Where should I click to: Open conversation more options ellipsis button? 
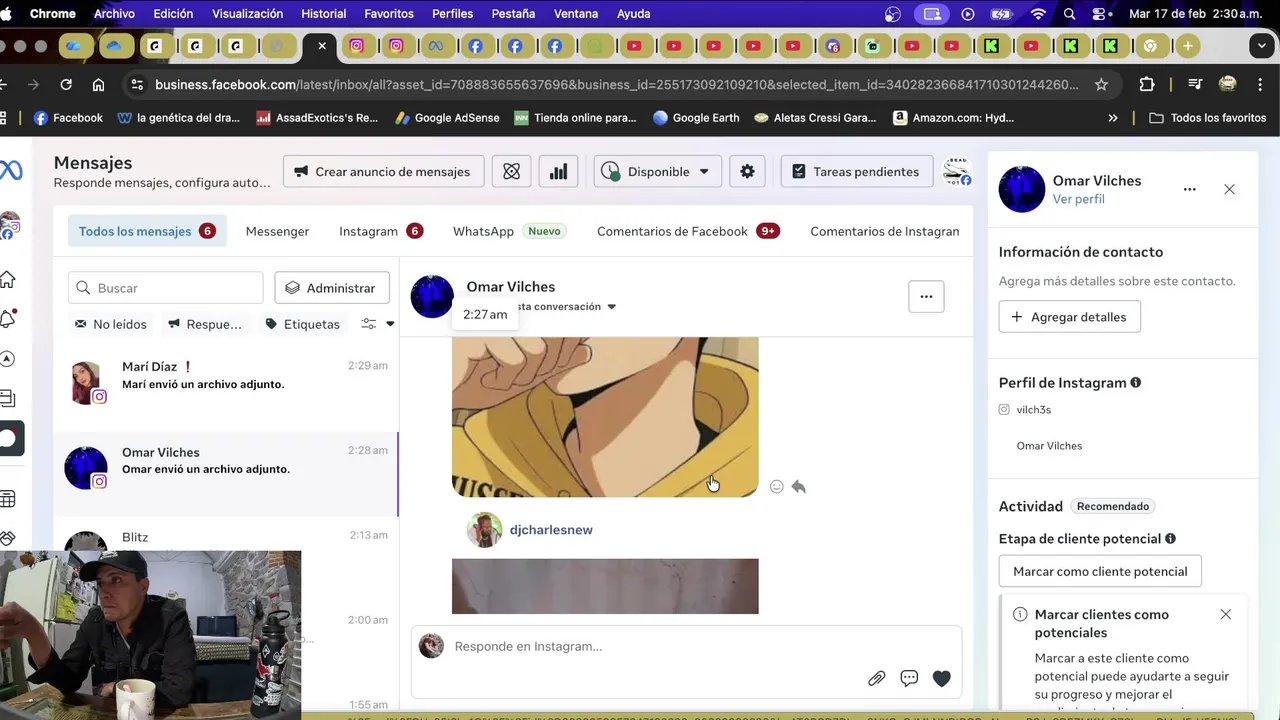(x=926, y=296)
